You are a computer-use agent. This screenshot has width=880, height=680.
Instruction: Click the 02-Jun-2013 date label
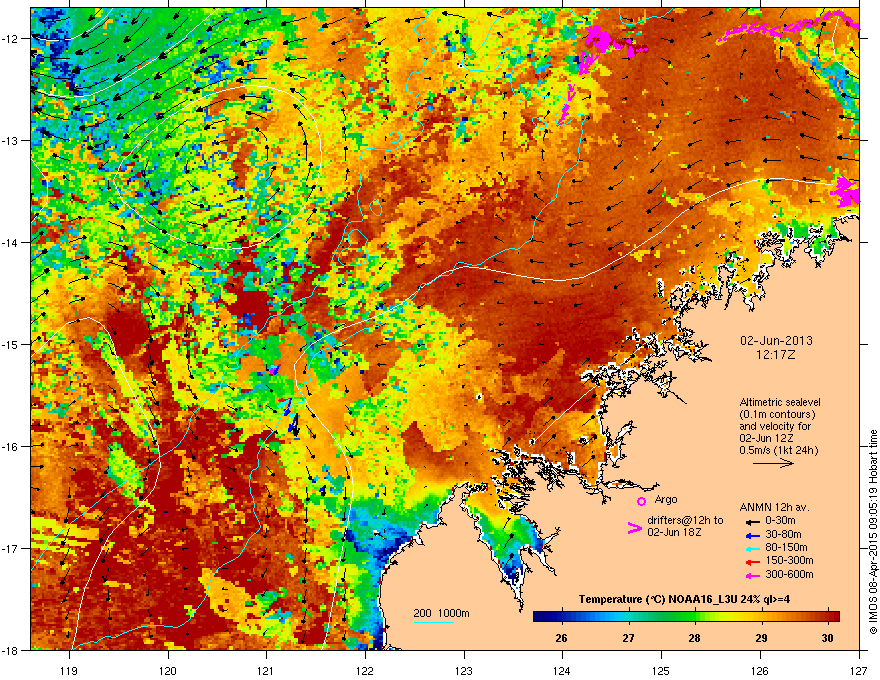tap(776, 341)
